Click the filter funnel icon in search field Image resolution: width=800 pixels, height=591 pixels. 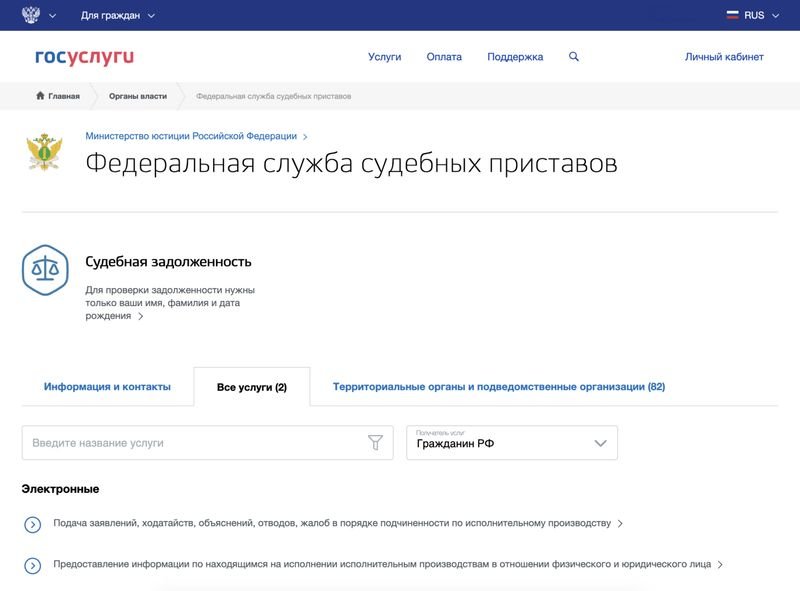375,443
